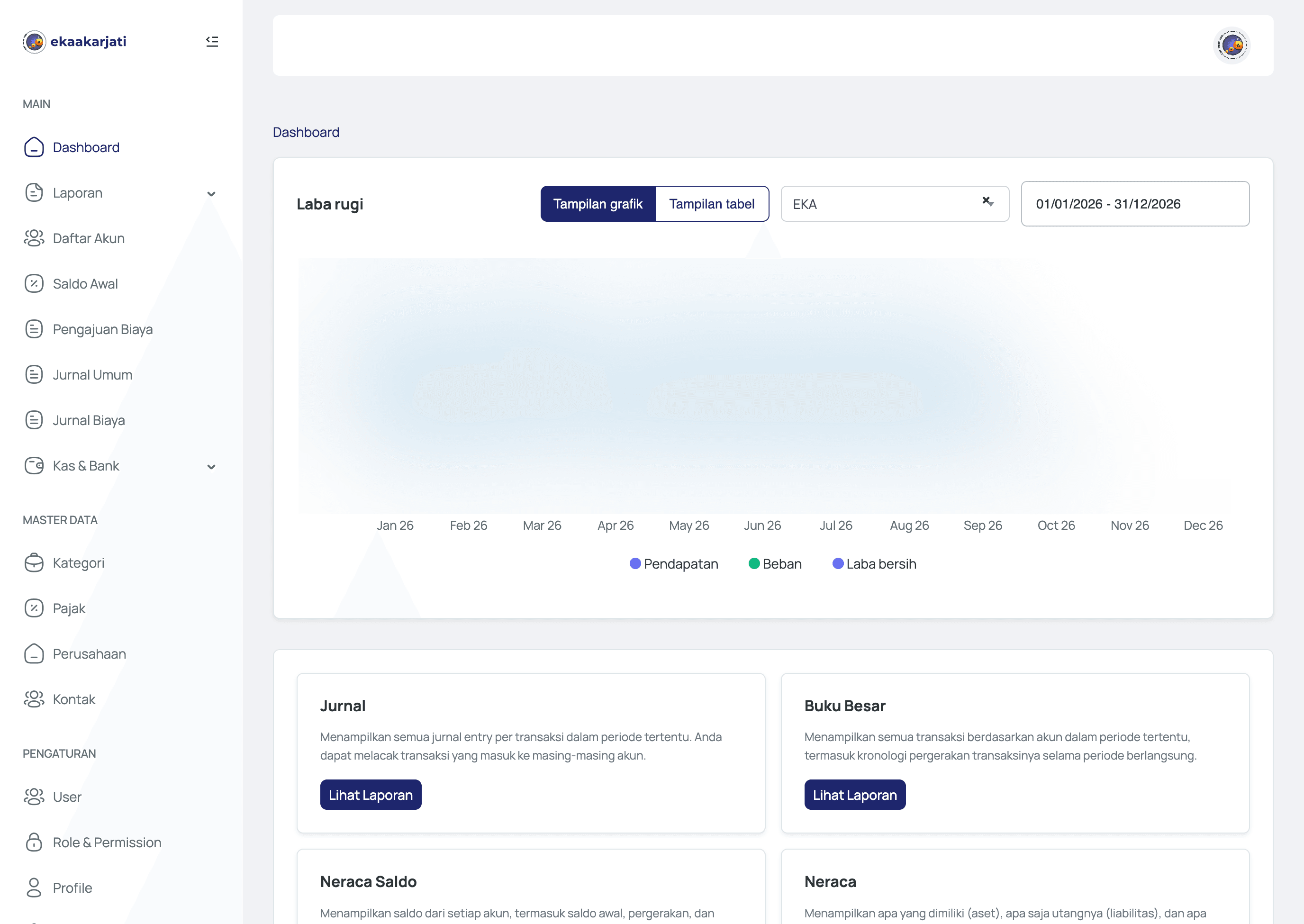Image resolution: width=1304 pixels, height=924 pixels.
Task: Click the Laporan report icon
Action: coord(34,193)
